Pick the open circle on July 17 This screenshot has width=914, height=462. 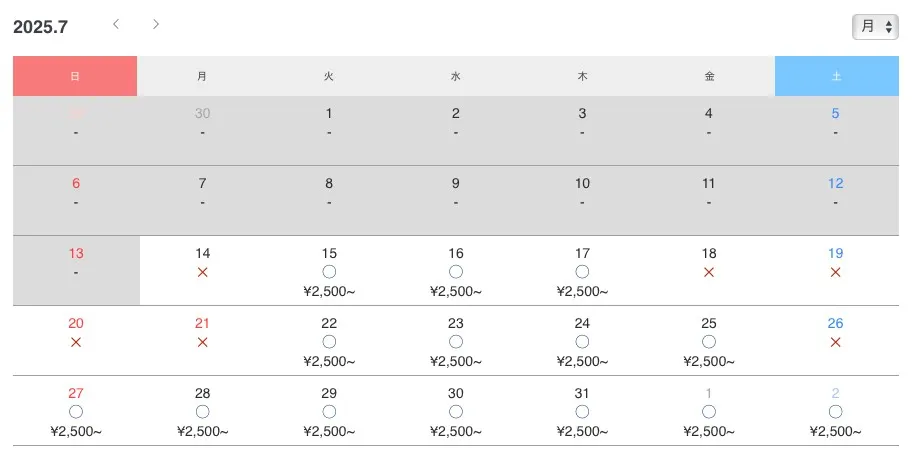point(582,272)
